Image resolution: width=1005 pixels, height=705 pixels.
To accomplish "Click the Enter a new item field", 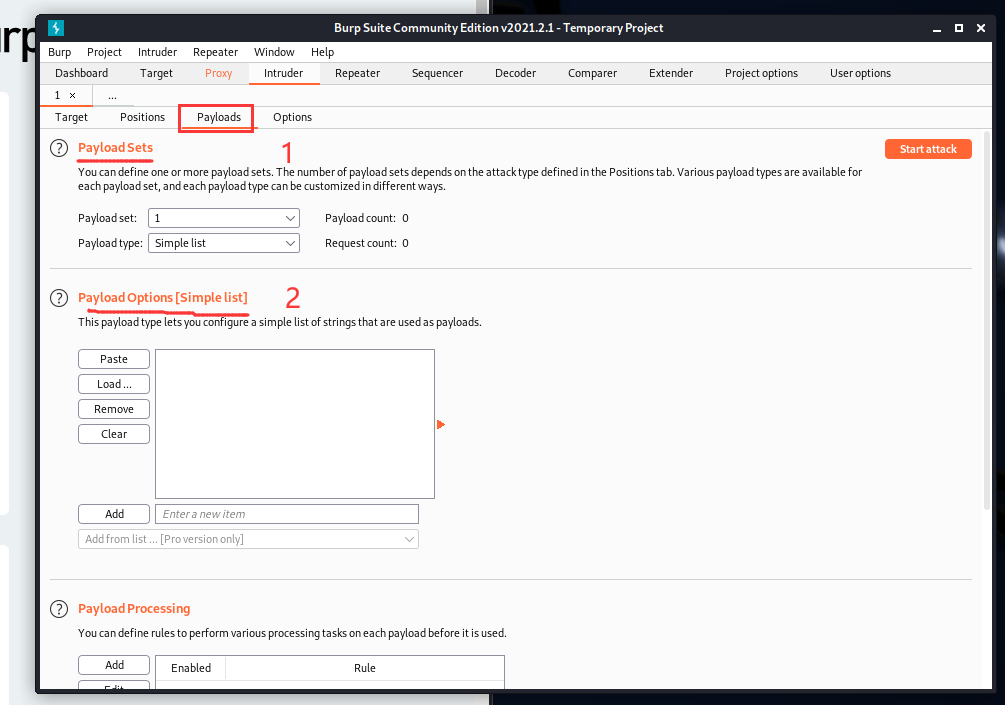I will click(287, 514).
